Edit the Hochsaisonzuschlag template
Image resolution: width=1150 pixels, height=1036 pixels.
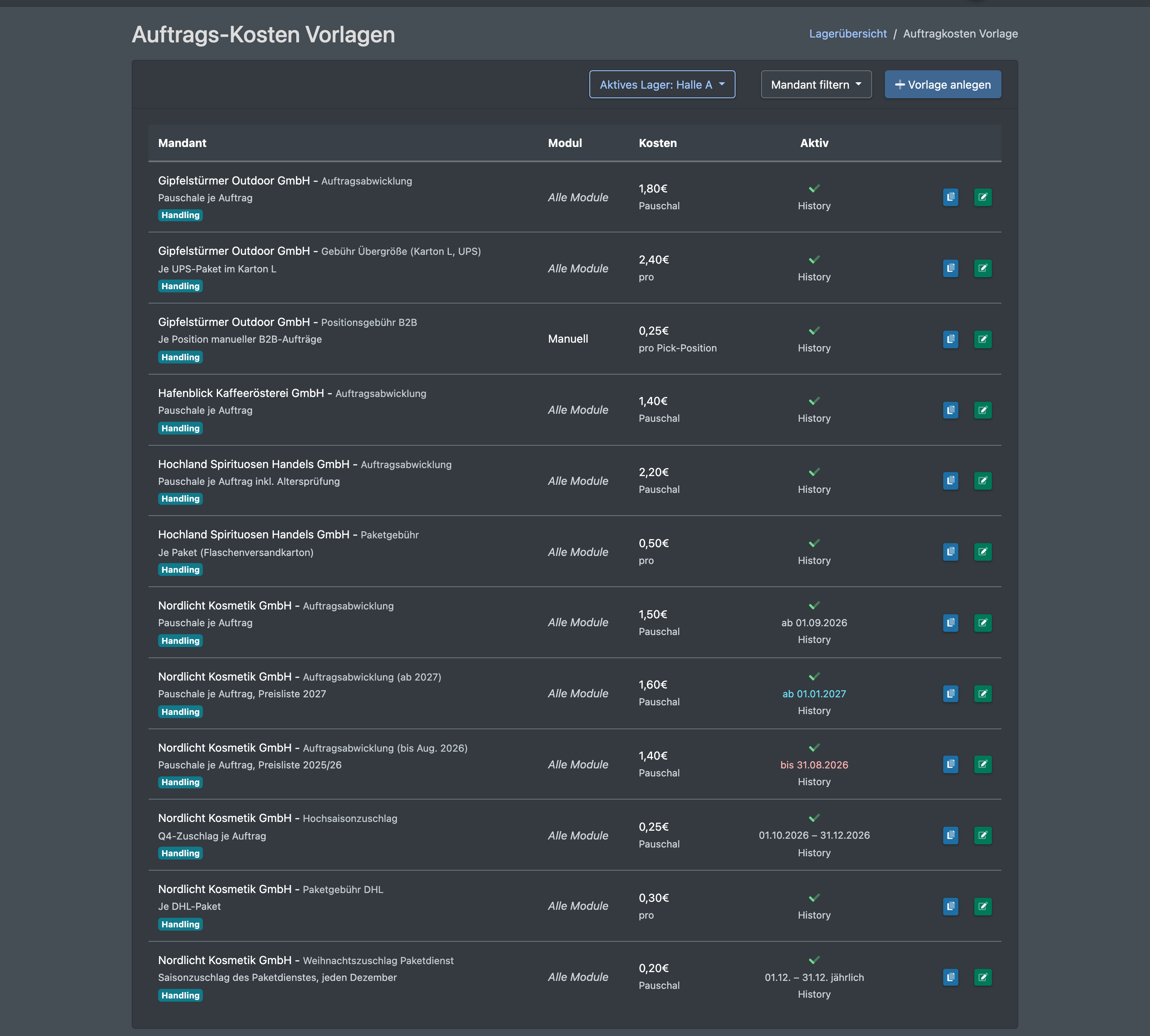point(983,835)
